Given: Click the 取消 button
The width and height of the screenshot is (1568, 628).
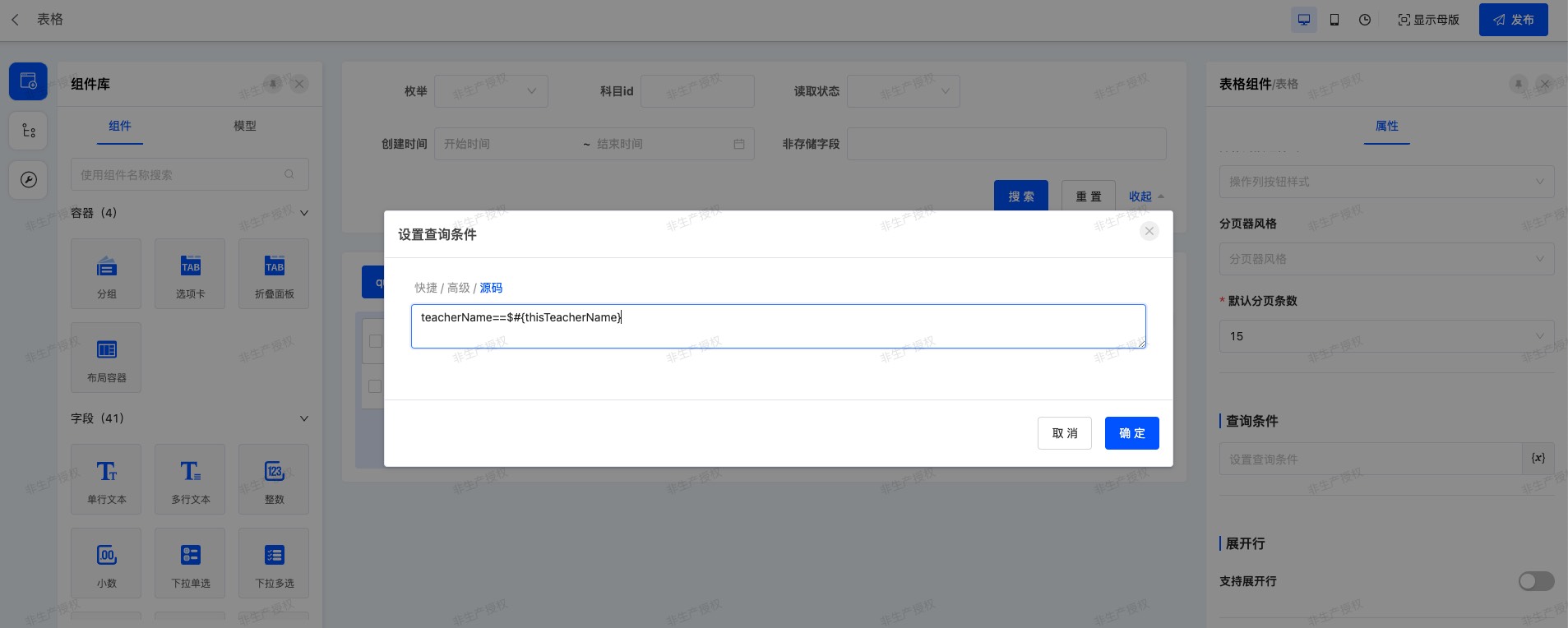Looking at the screenshot, I should pyautogui.click(x=1064, y=433).
